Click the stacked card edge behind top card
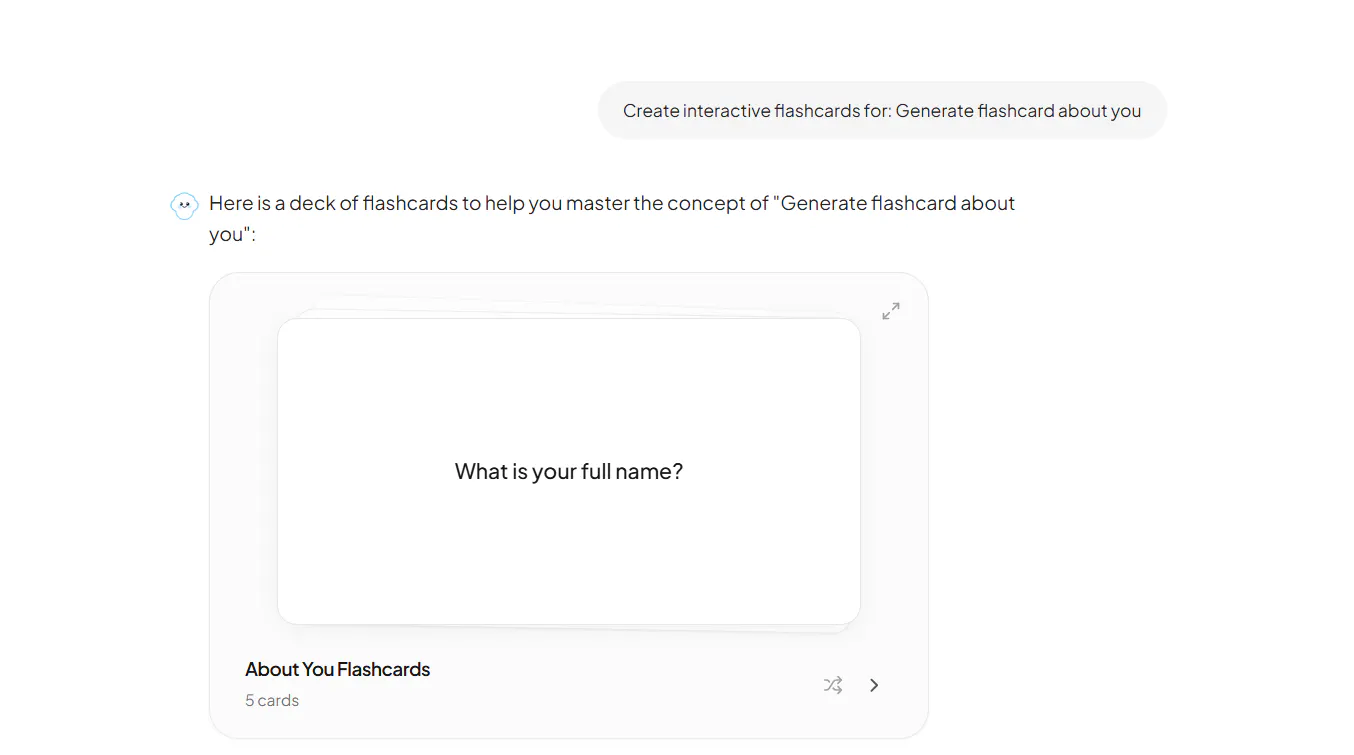 [570, 313]
